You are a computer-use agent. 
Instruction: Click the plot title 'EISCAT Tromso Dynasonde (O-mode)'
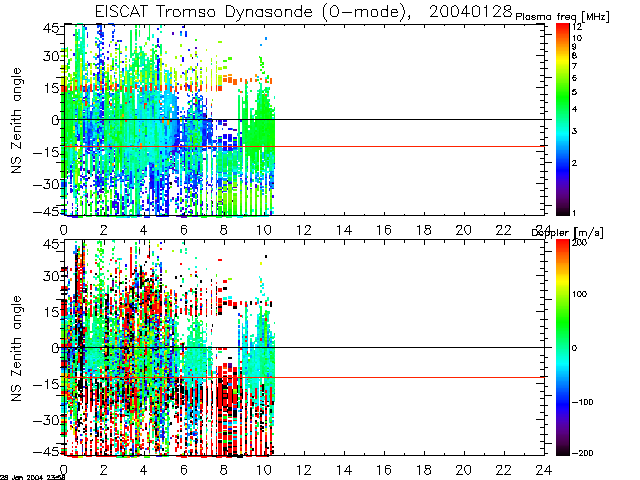pos(253,11)
